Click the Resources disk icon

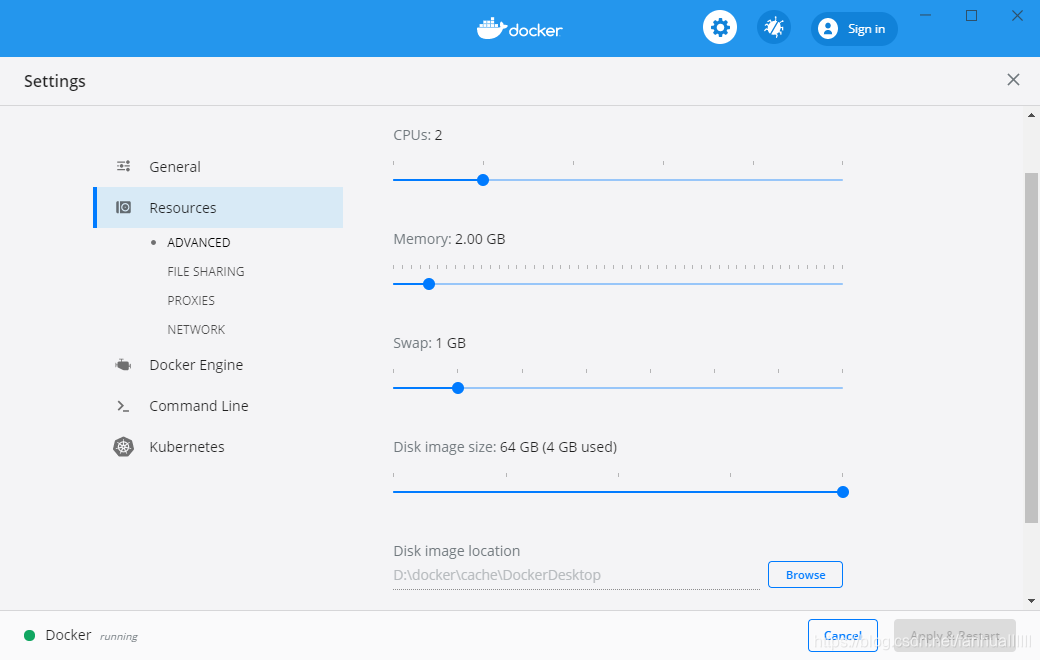(123, 208)
